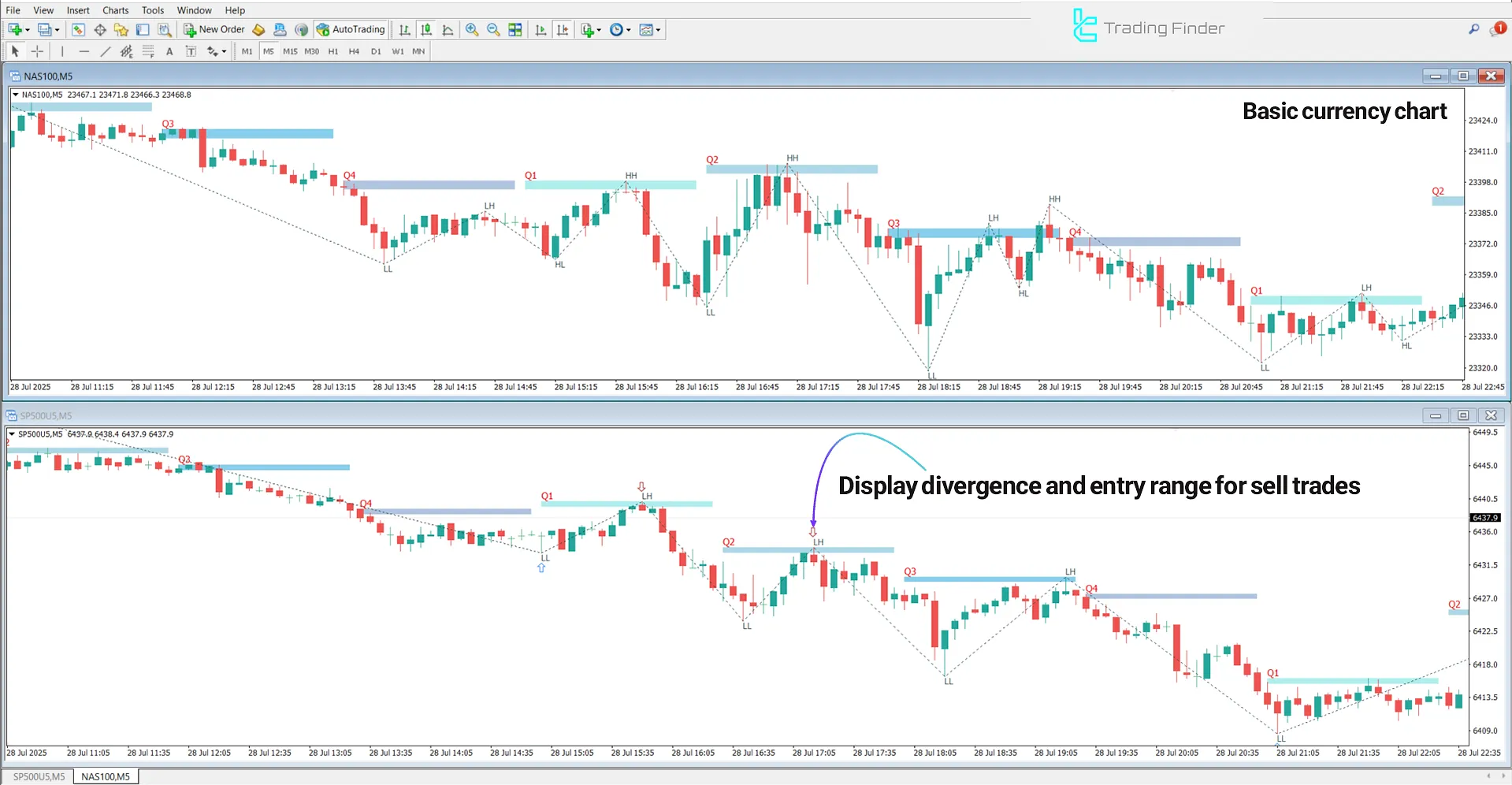Select the H1 timeframe
1512x785 pixels.
[x=332, y=51]
